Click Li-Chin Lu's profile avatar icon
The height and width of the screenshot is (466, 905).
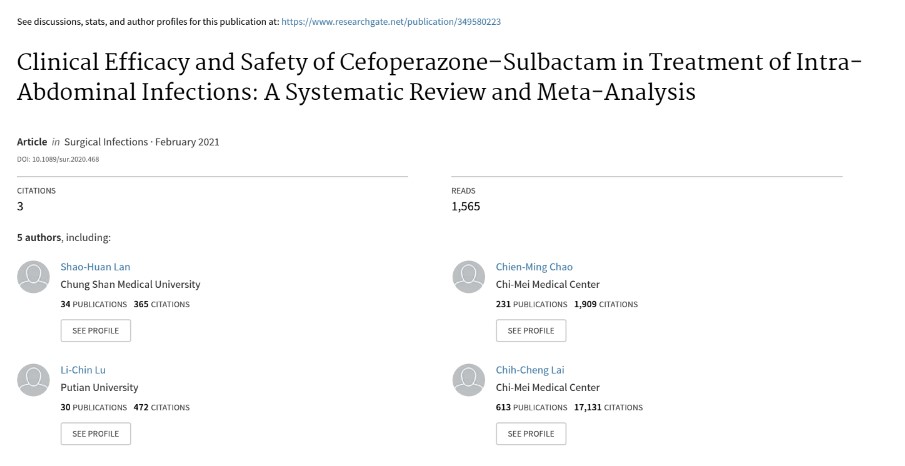click(x=33, y=380)
